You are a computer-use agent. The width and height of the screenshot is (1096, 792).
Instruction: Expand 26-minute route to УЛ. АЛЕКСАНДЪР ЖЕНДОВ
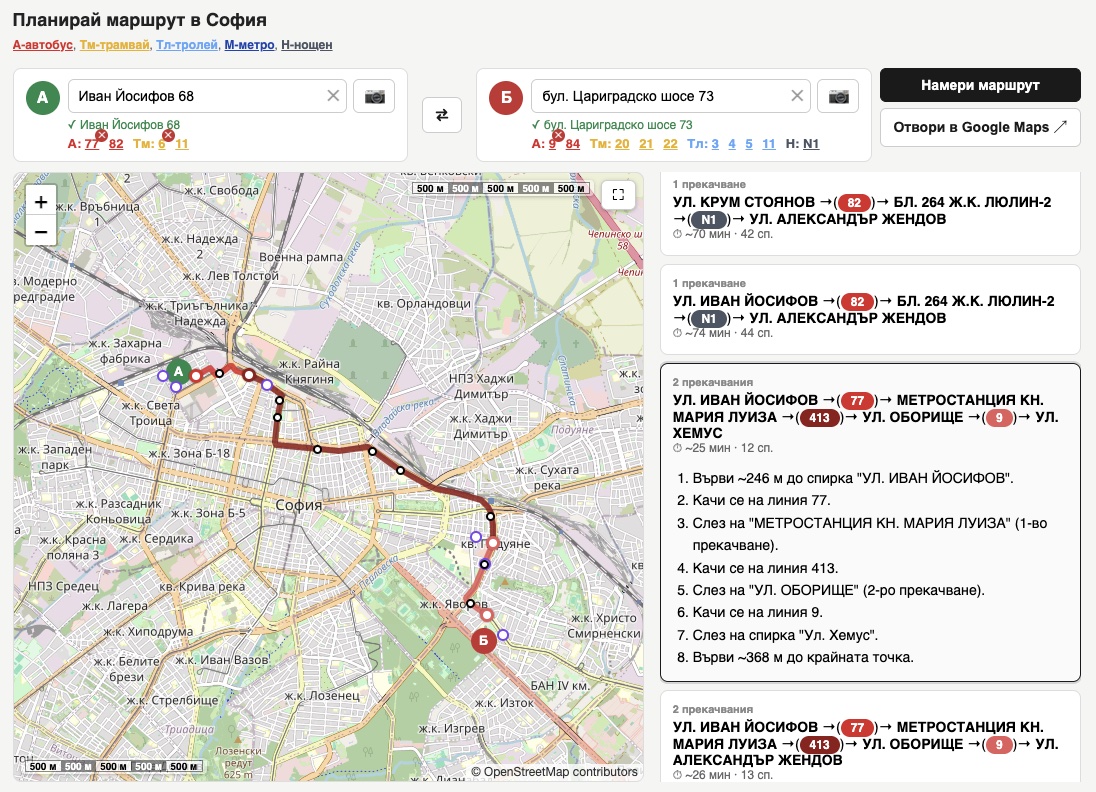pos(870,737)
